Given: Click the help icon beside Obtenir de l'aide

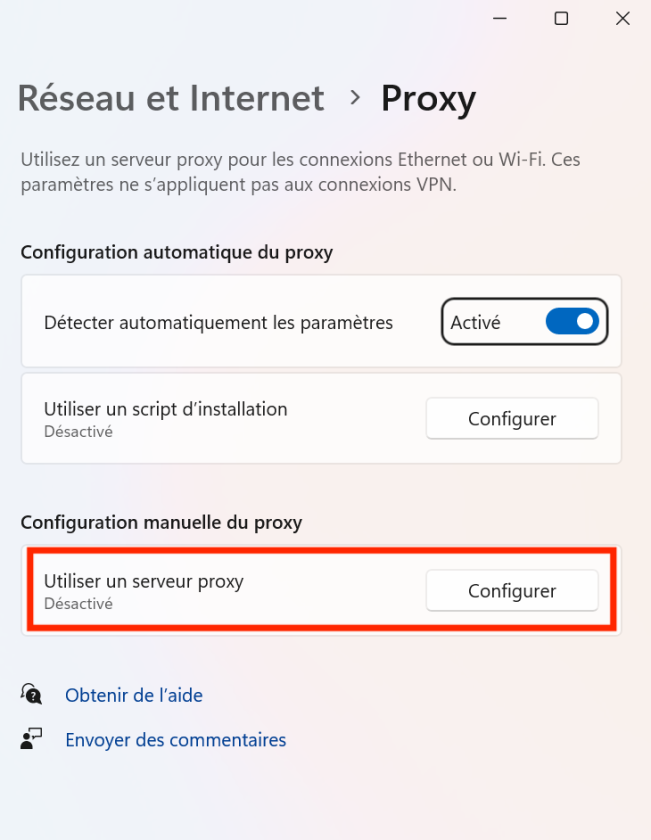Looking at the screenshot, I should point(31,694).
